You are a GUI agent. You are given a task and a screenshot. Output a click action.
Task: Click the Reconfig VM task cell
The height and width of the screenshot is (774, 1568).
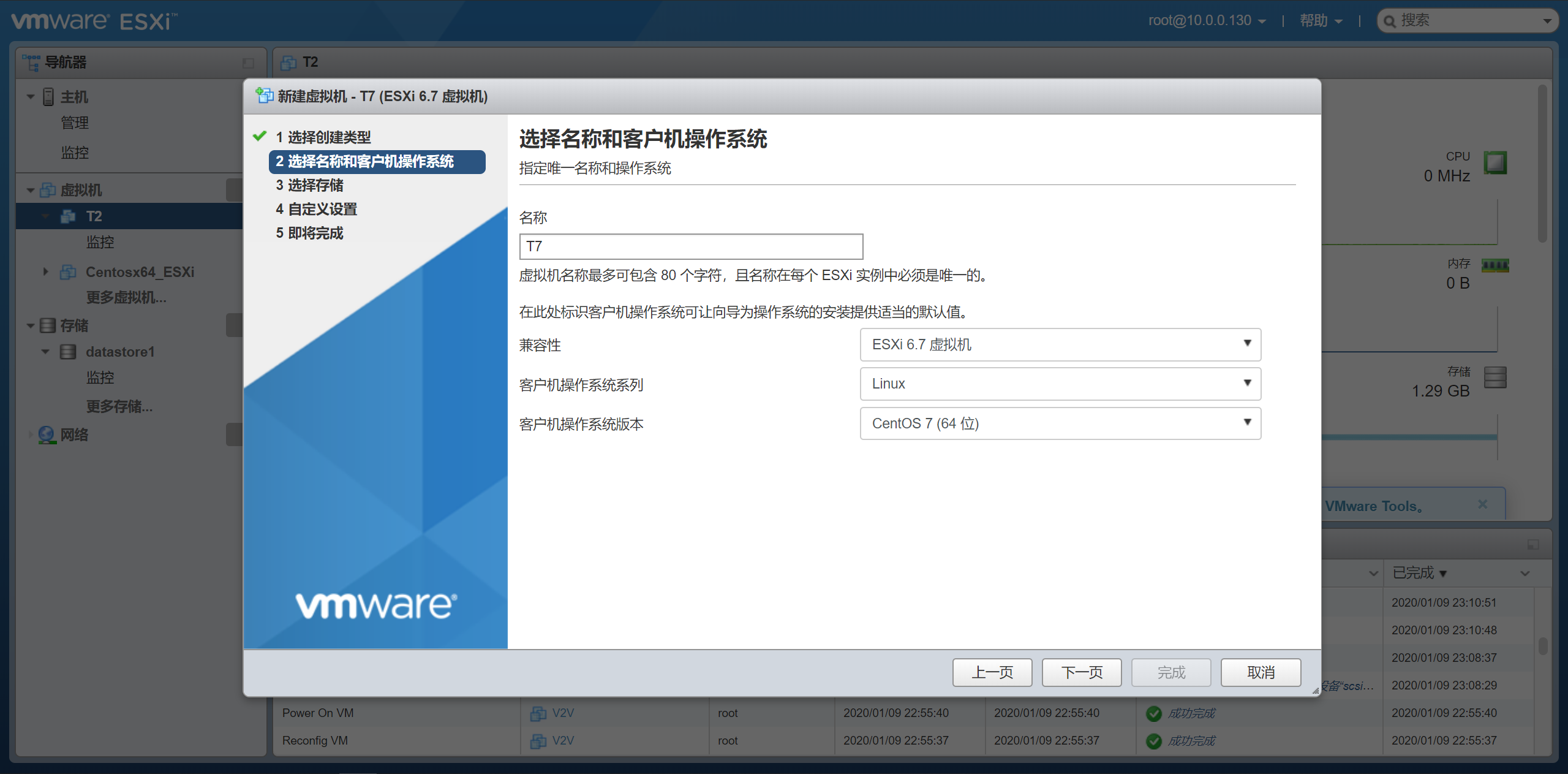(398, 741)
